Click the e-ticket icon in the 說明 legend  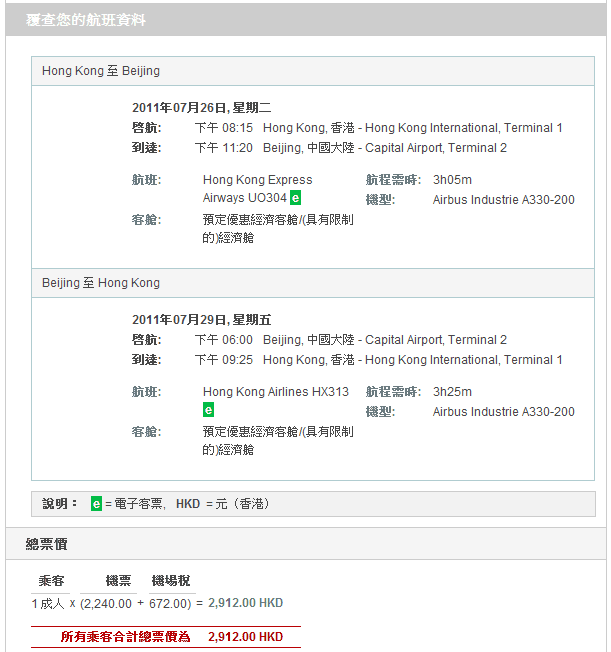tap(96, 504)
